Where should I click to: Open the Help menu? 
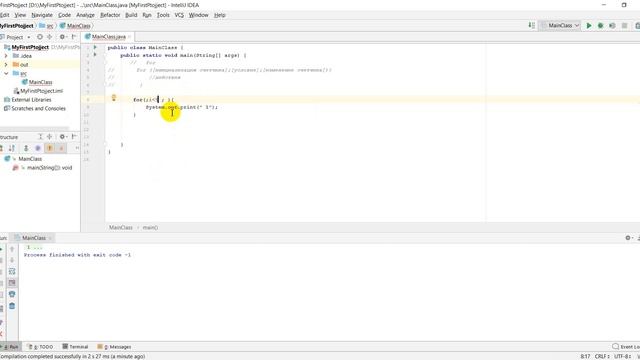(x=220, y=15)
